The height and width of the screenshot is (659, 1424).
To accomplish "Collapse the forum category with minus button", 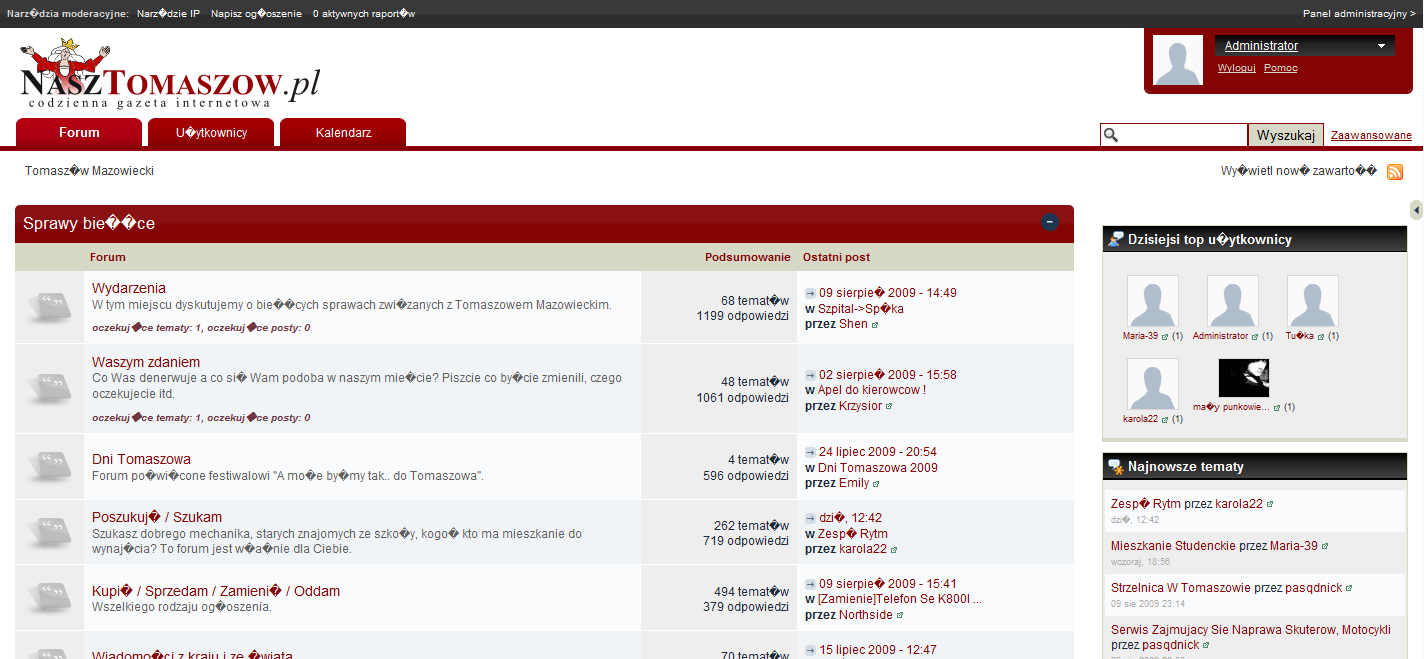I will click(x=1050, y=223).
